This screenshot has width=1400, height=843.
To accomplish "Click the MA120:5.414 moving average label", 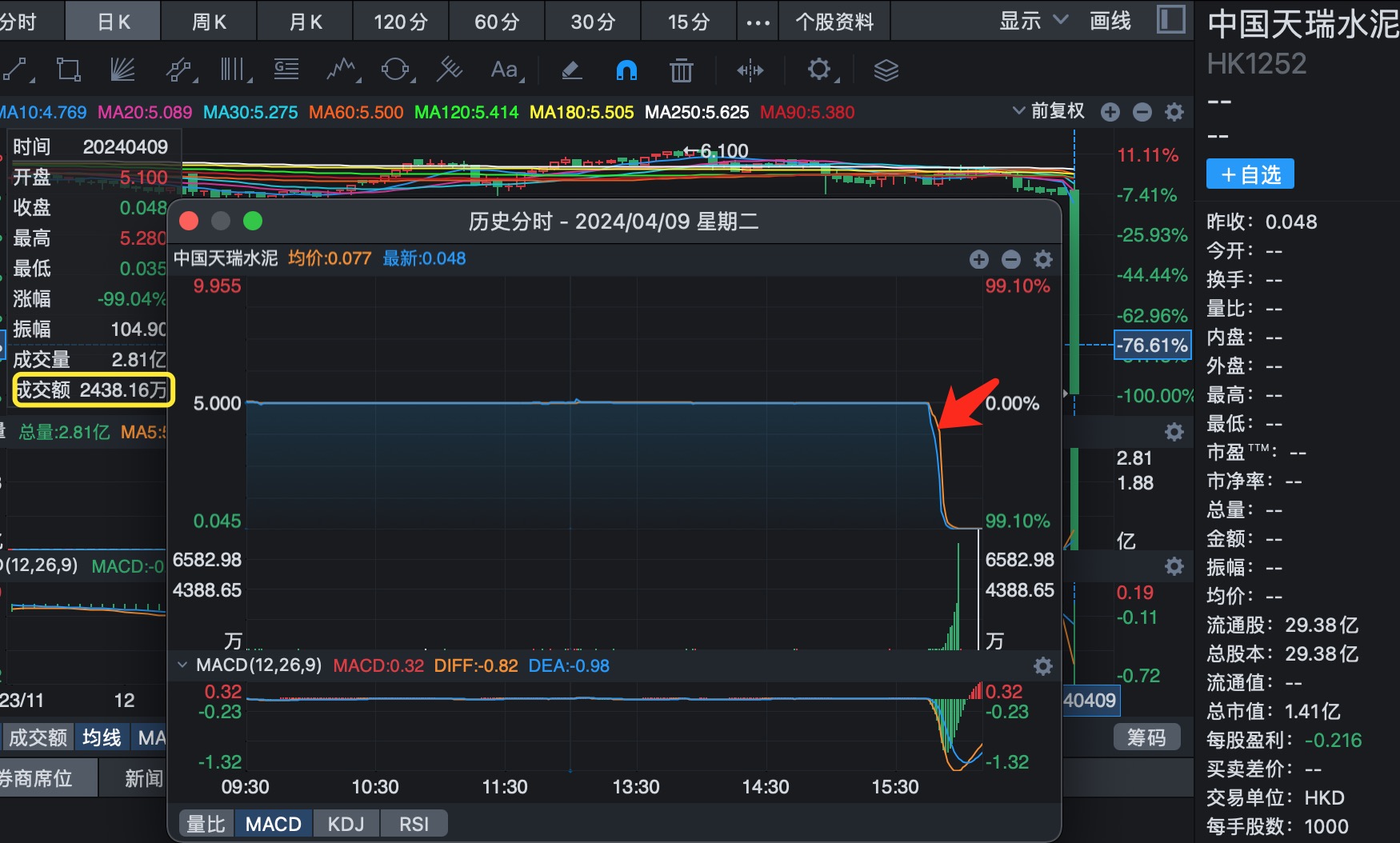I will click(x=466, y=112).
